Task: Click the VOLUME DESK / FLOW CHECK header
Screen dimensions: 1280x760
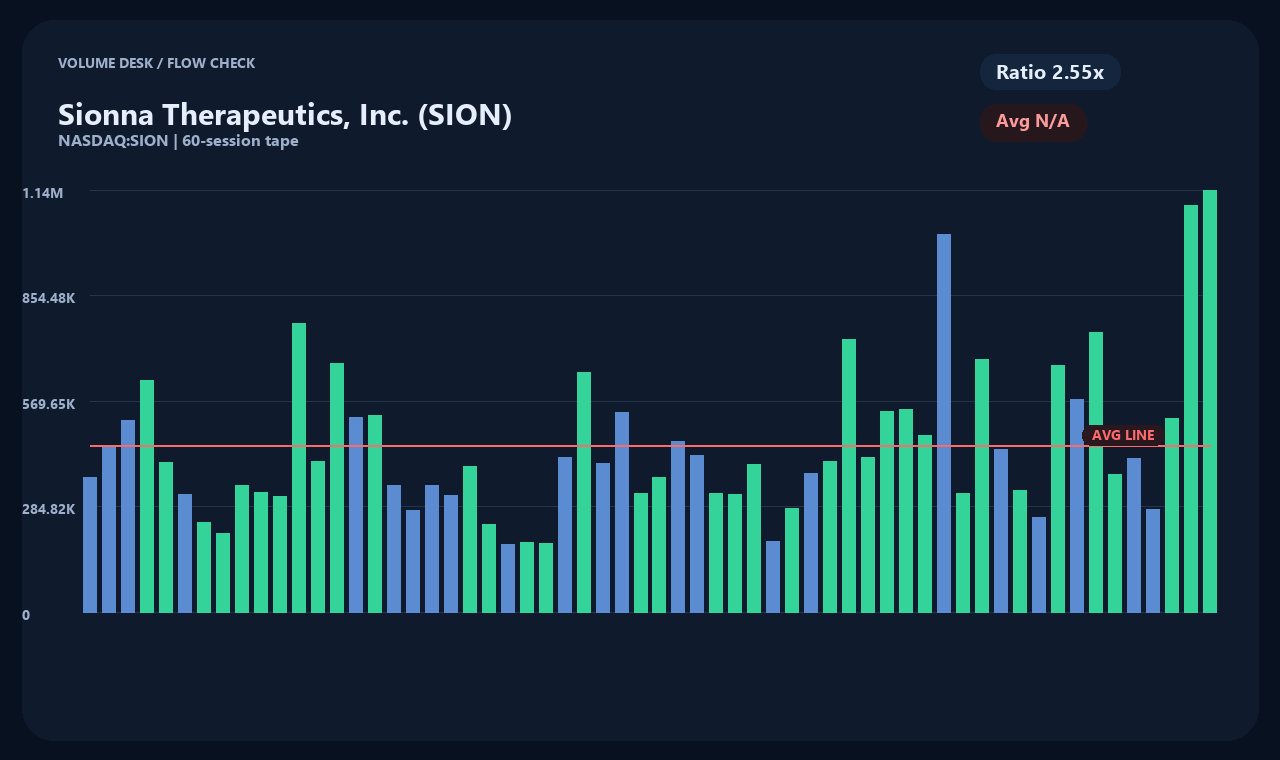Action: tap(156, 63)
